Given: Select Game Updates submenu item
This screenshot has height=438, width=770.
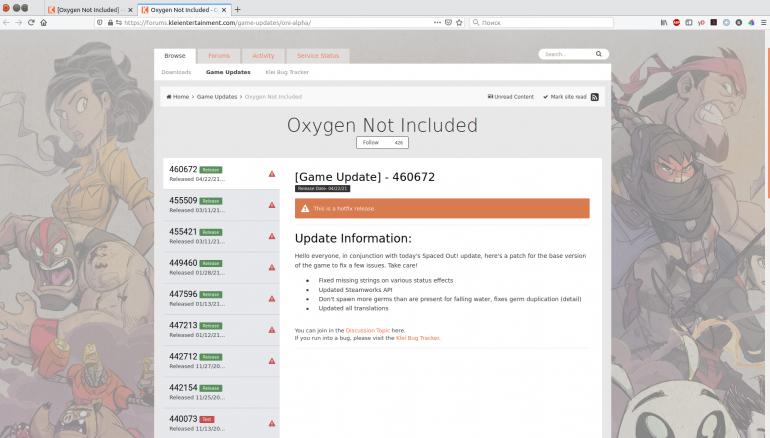Looking at the screenshot, I should pos(228,72).
